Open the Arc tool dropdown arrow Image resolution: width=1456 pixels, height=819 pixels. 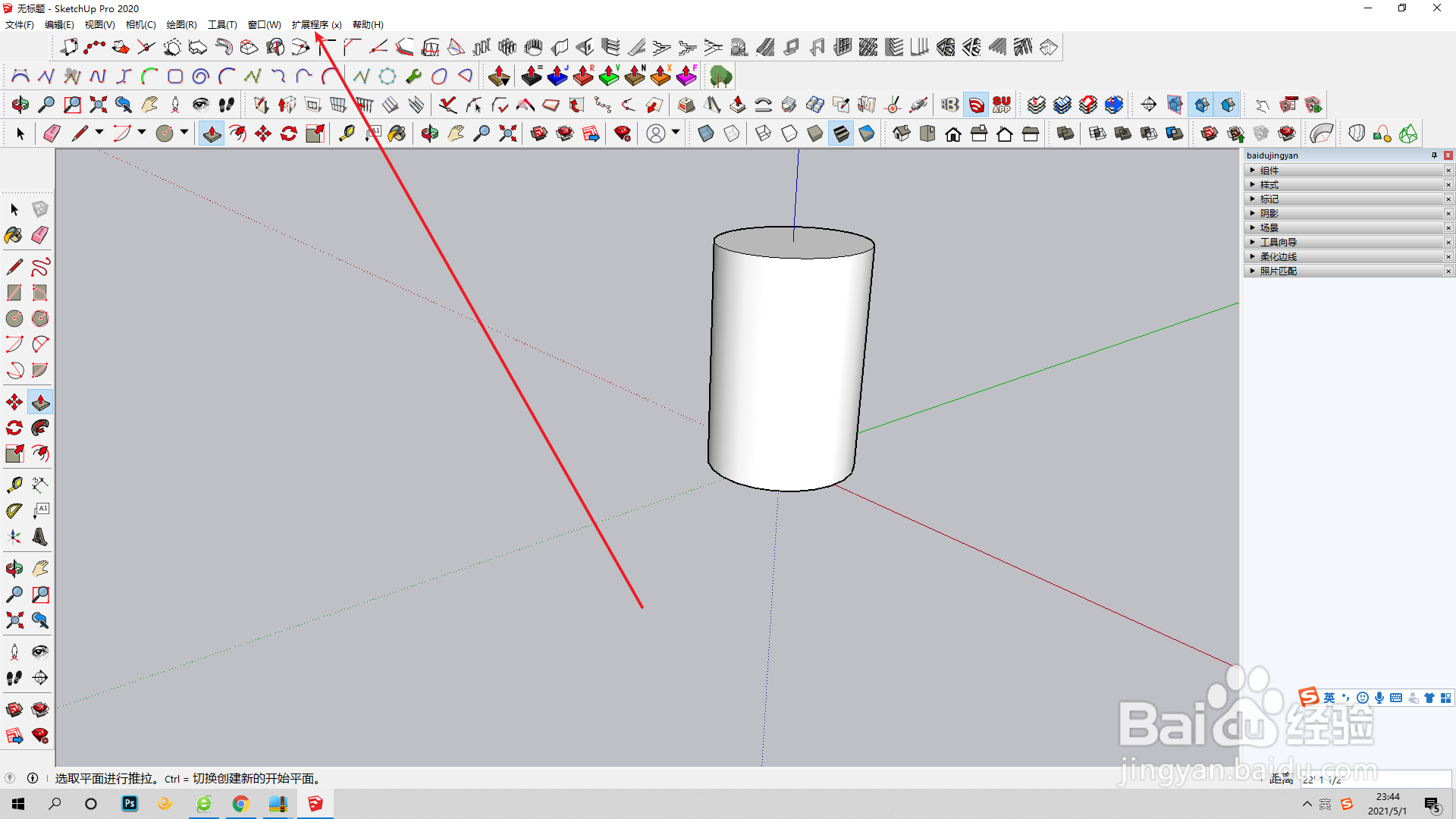(142, 133)
